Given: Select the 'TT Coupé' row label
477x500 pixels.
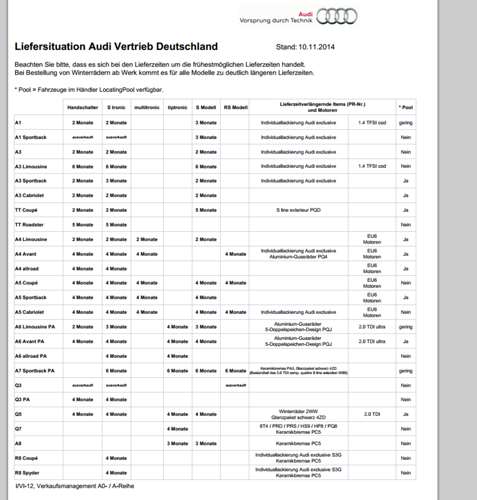Looking at the screenshot, I should click(26, 210).
